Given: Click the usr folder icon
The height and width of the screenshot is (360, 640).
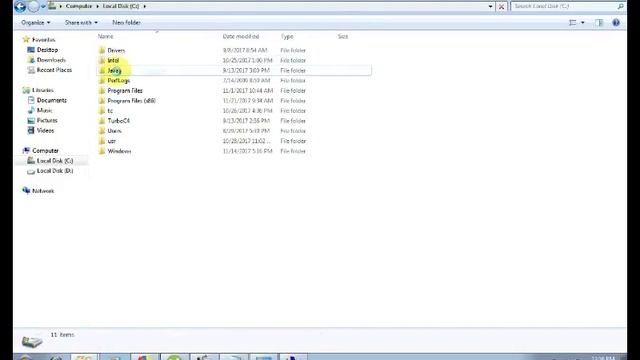Looking at the screenshot, I should (102, 141).
